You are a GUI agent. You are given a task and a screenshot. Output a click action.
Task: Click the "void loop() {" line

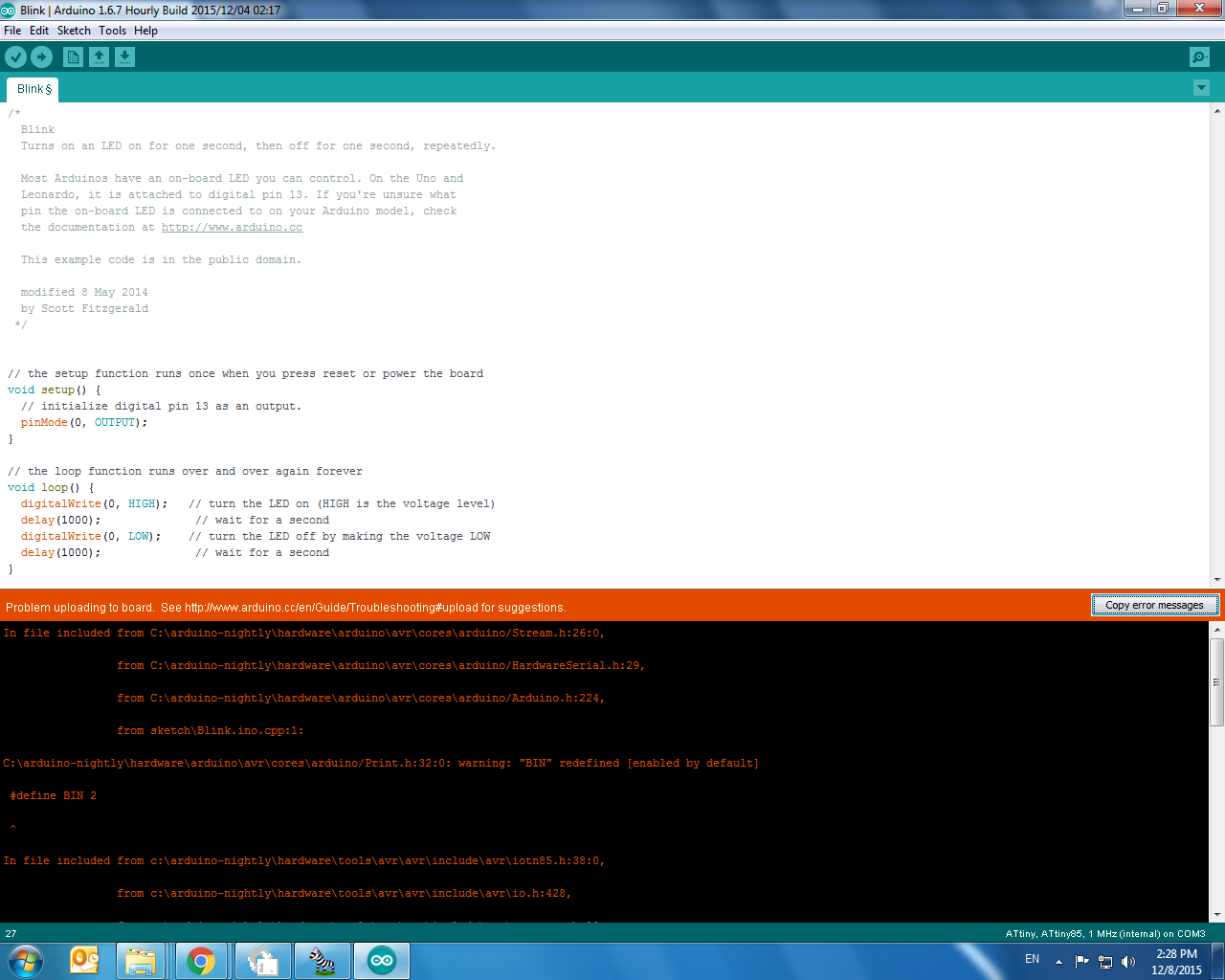[x=51, y=488]
